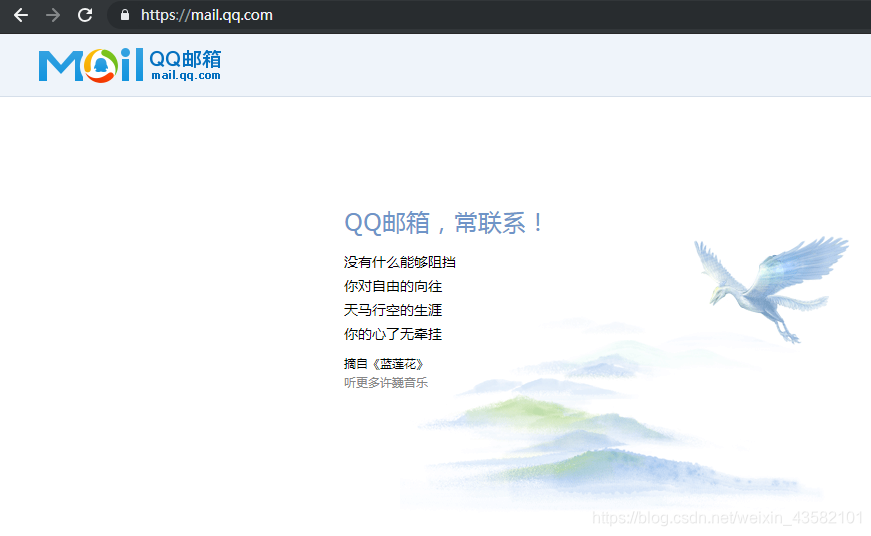Click the padlock security icon

(x=125, y=15)
